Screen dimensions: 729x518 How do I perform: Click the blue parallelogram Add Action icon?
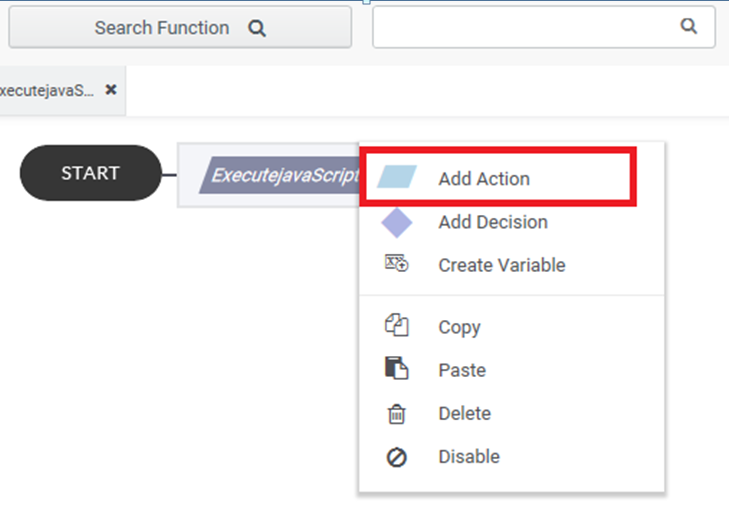(x=397, y=177)
